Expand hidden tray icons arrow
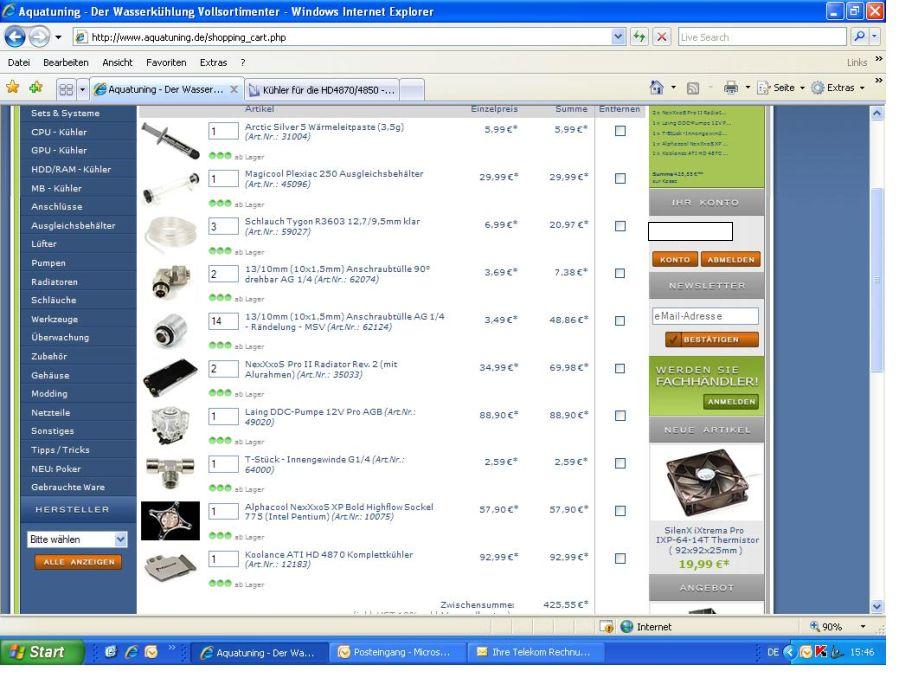This screenshot has width=900, height=678. (790, 652)
